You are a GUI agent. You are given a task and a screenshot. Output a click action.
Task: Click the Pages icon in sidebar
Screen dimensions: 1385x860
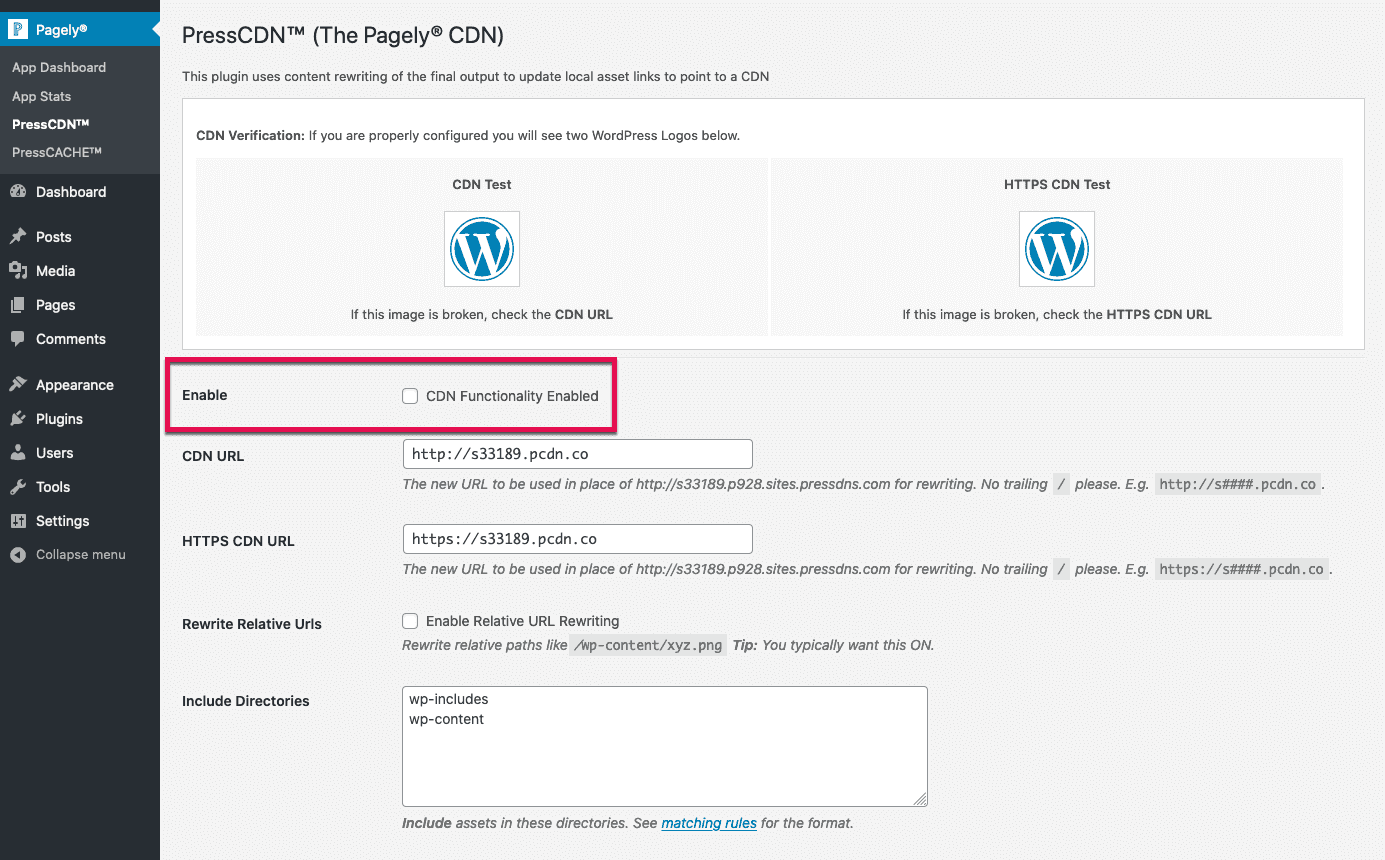click(18, 305)
